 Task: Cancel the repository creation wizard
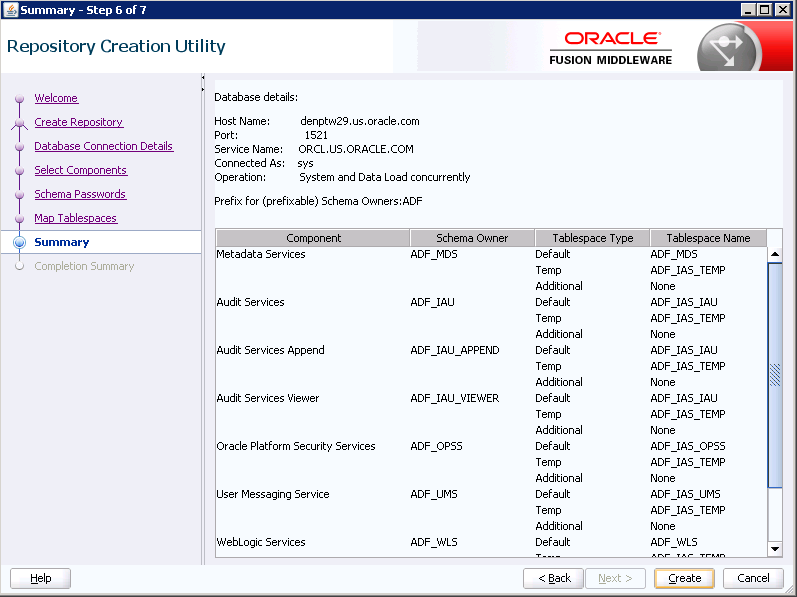[753, 578]
